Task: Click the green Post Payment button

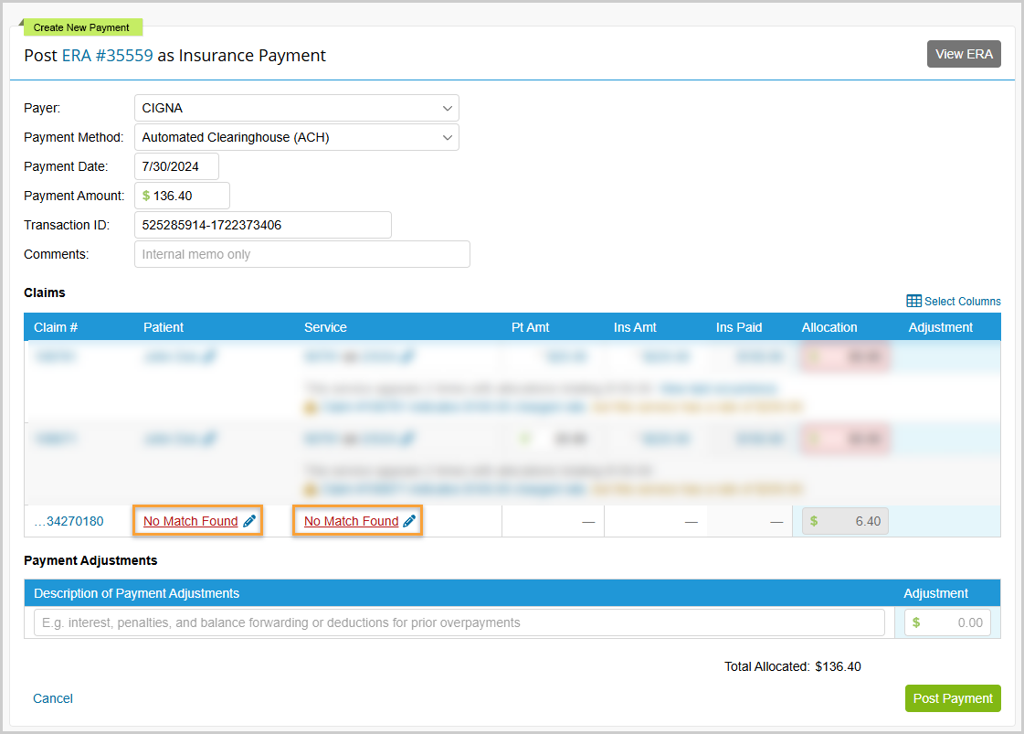Action: click(952, 698)
